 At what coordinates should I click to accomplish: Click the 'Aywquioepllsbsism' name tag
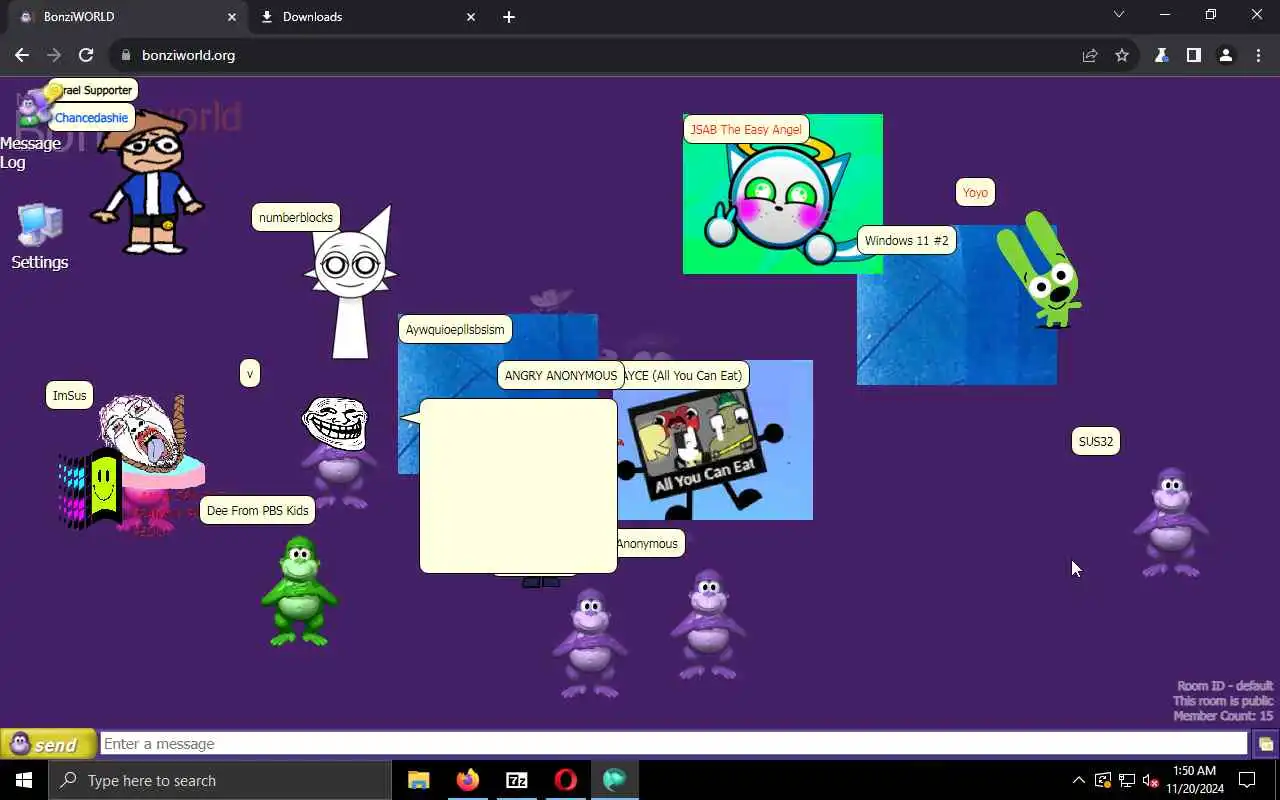pos(455,330)
